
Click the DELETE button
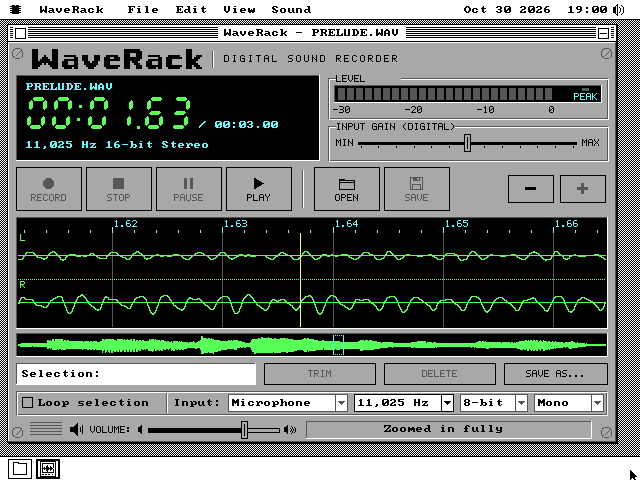(440, 374)
